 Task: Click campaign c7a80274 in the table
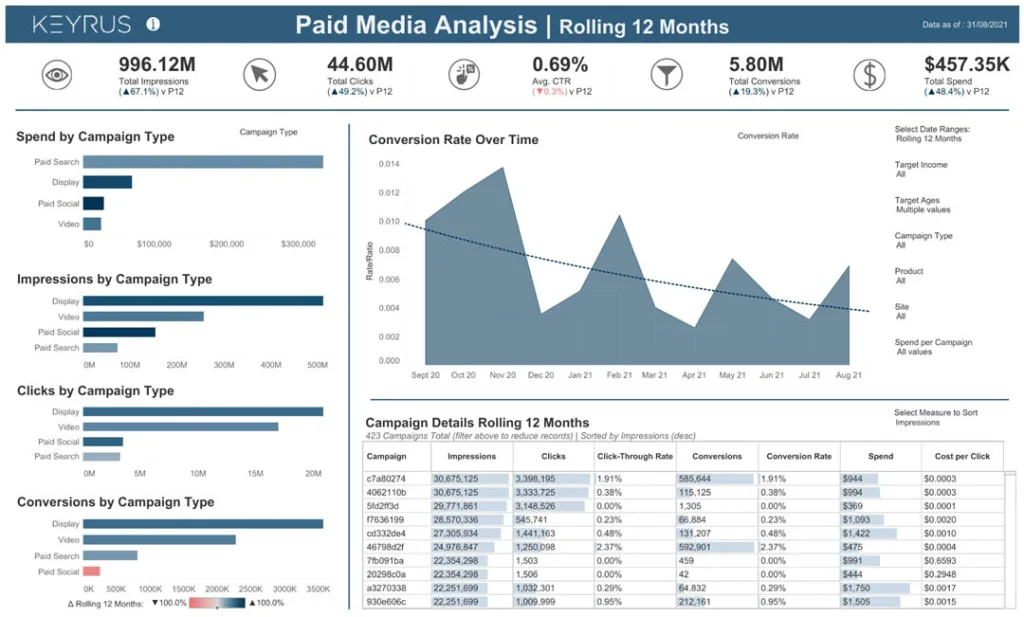[386, 479]
